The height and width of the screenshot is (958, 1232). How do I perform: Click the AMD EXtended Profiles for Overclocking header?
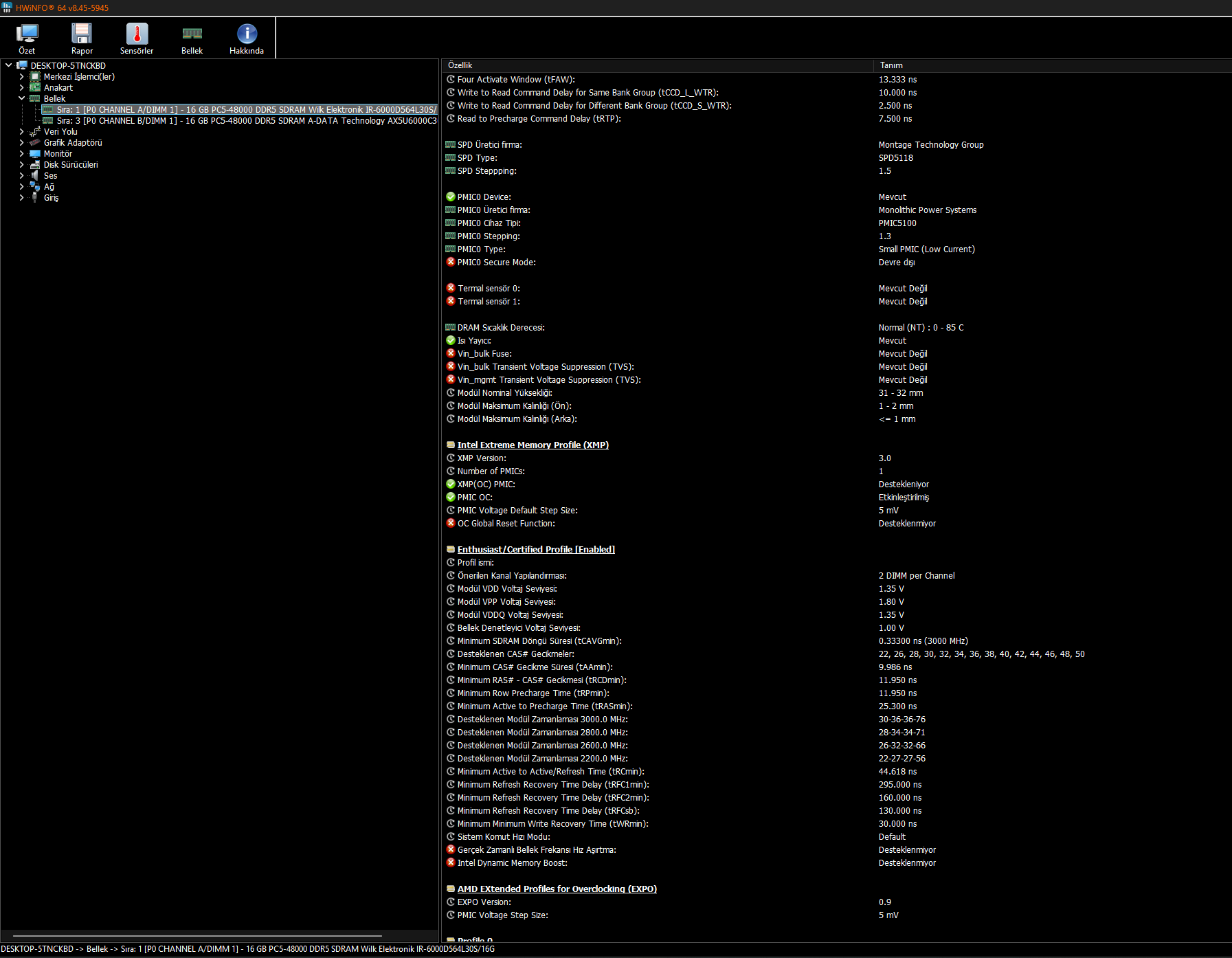click(x=557, y=889)
